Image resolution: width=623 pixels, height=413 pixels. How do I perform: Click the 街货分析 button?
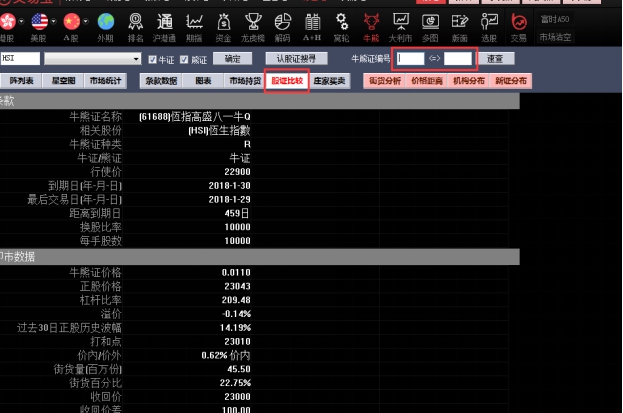click(x=385, y=80)
